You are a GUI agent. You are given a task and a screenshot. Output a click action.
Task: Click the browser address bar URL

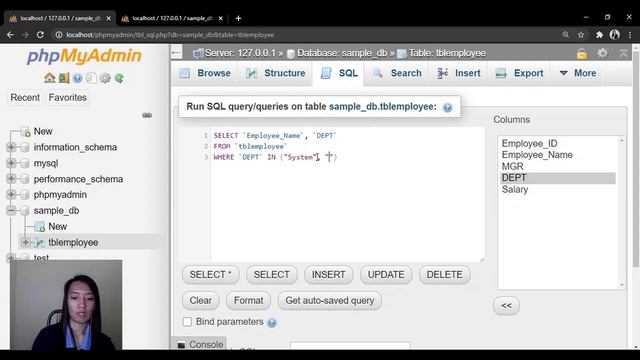click(x=170, y=35)
